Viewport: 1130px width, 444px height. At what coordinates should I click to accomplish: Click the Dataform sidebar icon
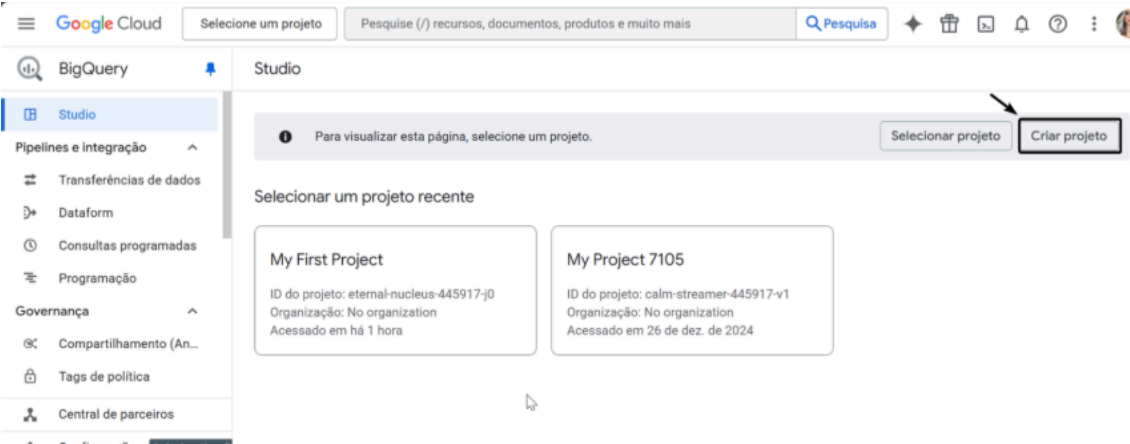tap(30, 213)
